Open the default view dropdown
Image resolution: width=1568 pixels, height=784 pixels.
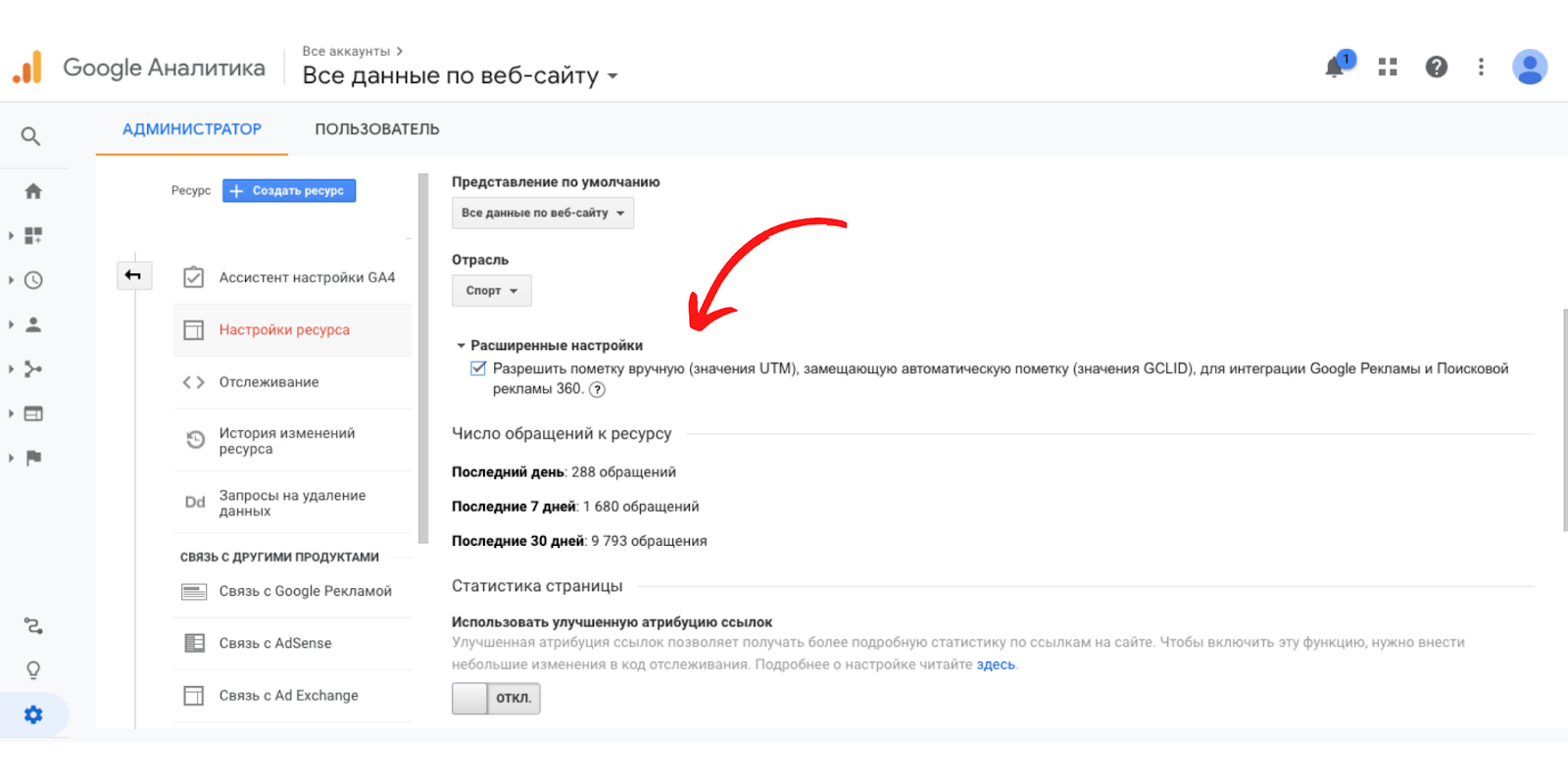(542, 213)
